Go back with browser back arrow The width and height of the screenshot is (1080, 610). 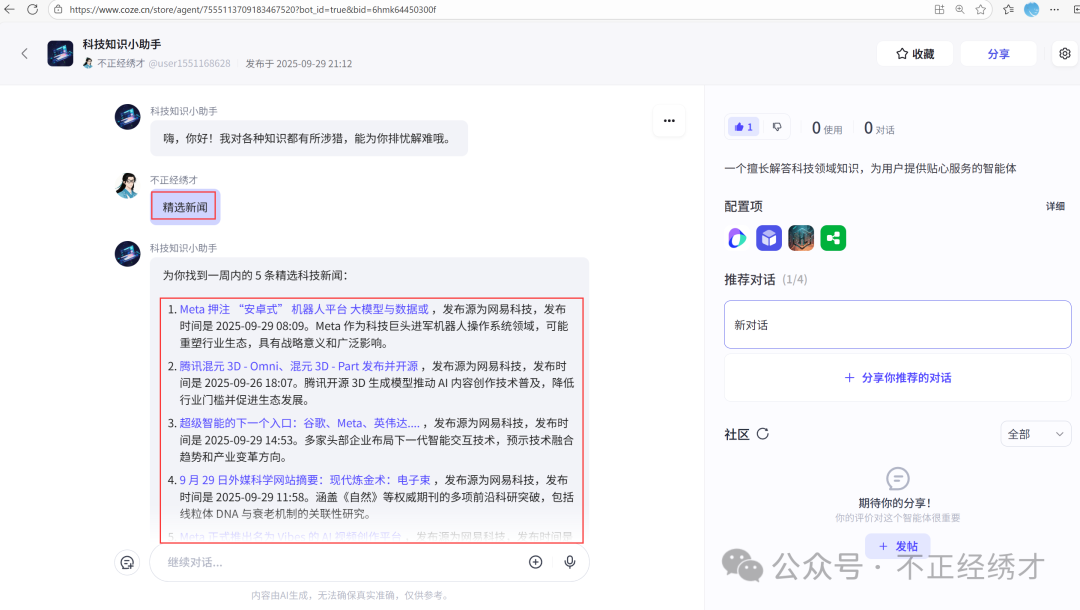pos(10,10)
